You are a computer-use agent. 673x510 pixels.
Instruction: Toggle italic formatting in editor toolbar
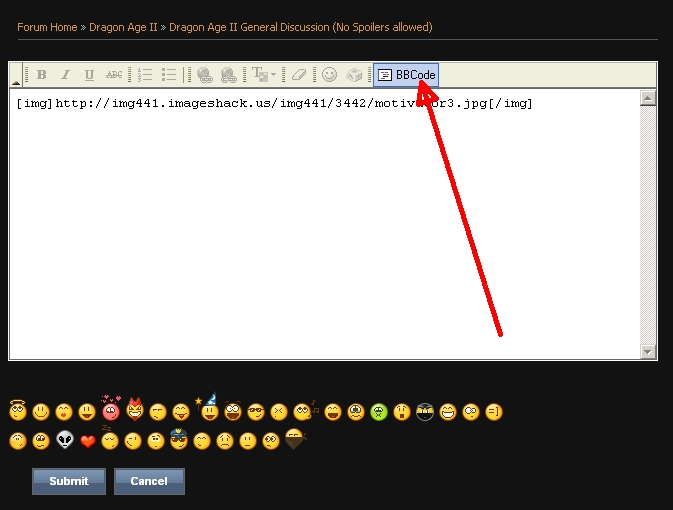click(x=65, y=75)
